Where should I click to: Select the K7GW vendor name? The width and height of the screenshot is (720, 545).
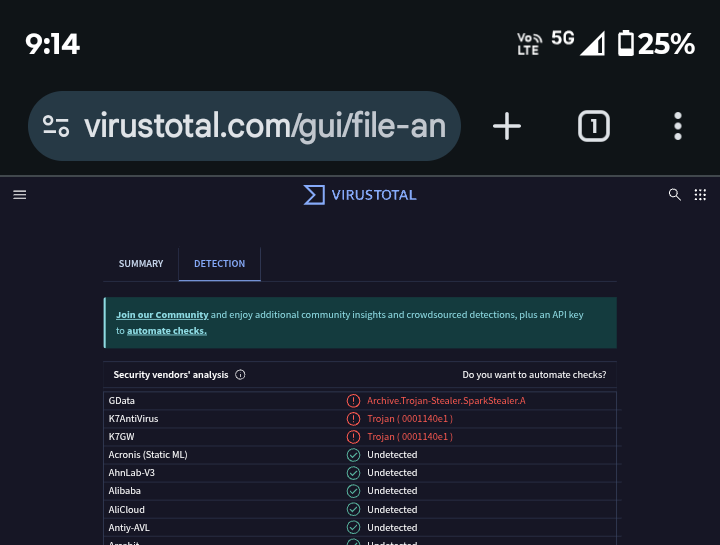pyautogui.click(x=121, y=437)
